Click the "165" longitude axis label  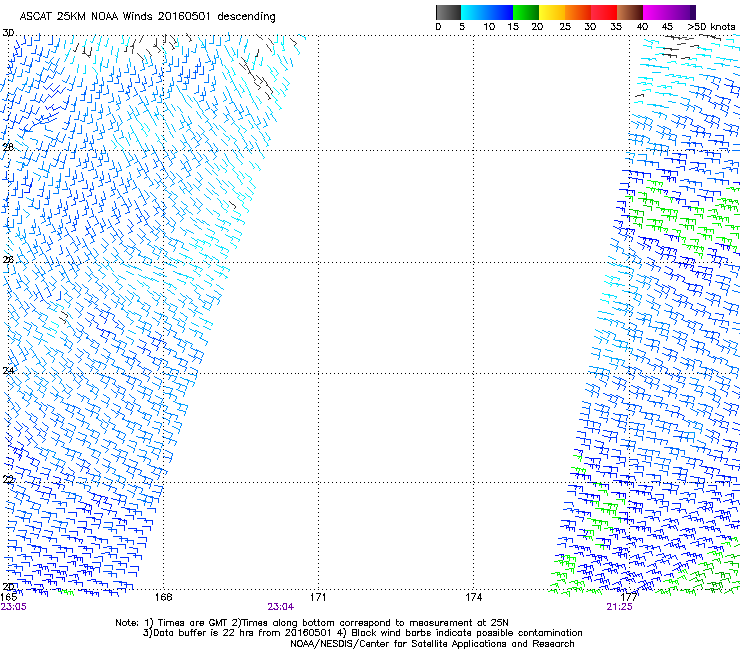point(8,597)
